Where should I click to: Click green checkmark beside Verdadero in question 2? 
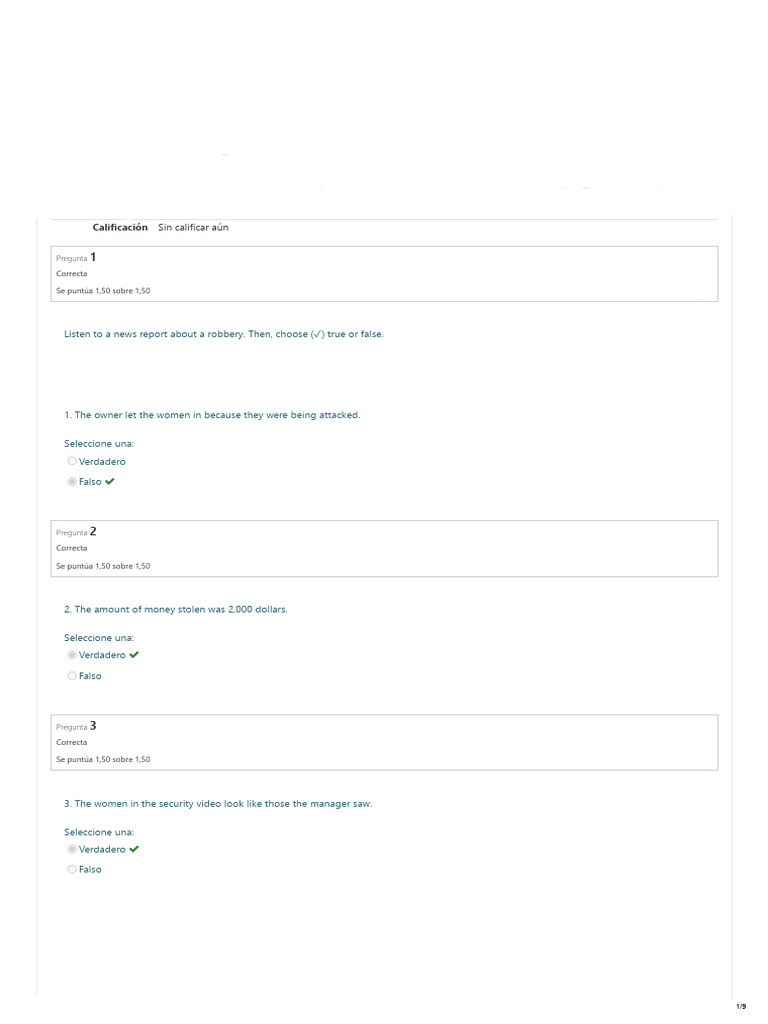point(134,655)
